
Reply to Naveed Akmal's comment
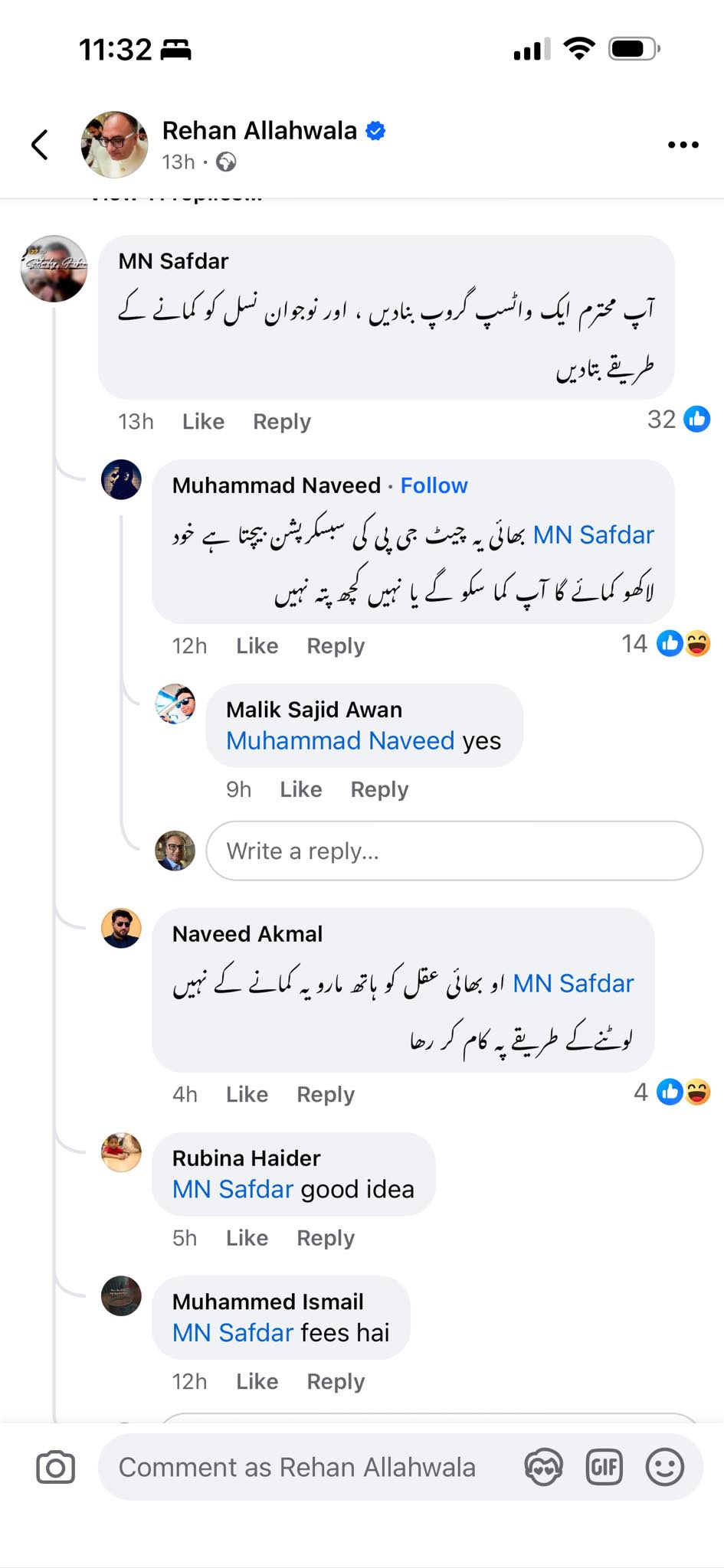pyautogui.click(x=326, y=1095)
